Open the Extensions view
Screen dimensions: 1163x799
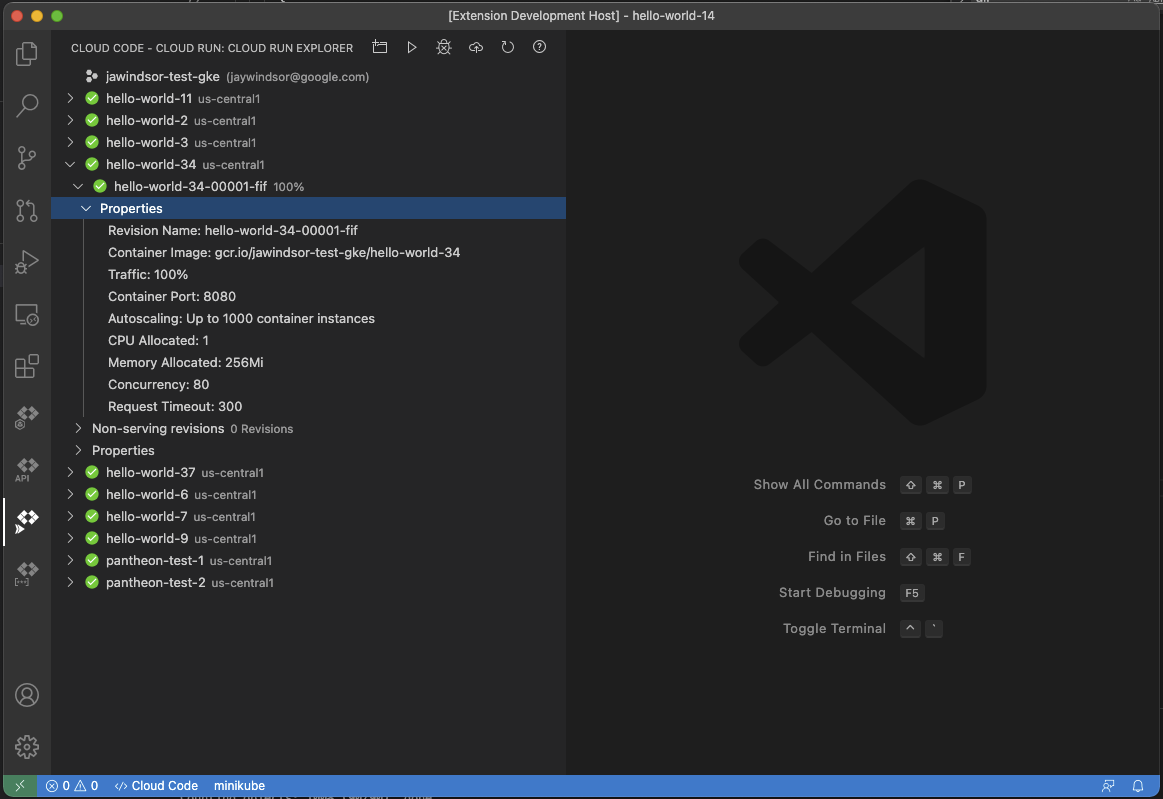[27, 366]
